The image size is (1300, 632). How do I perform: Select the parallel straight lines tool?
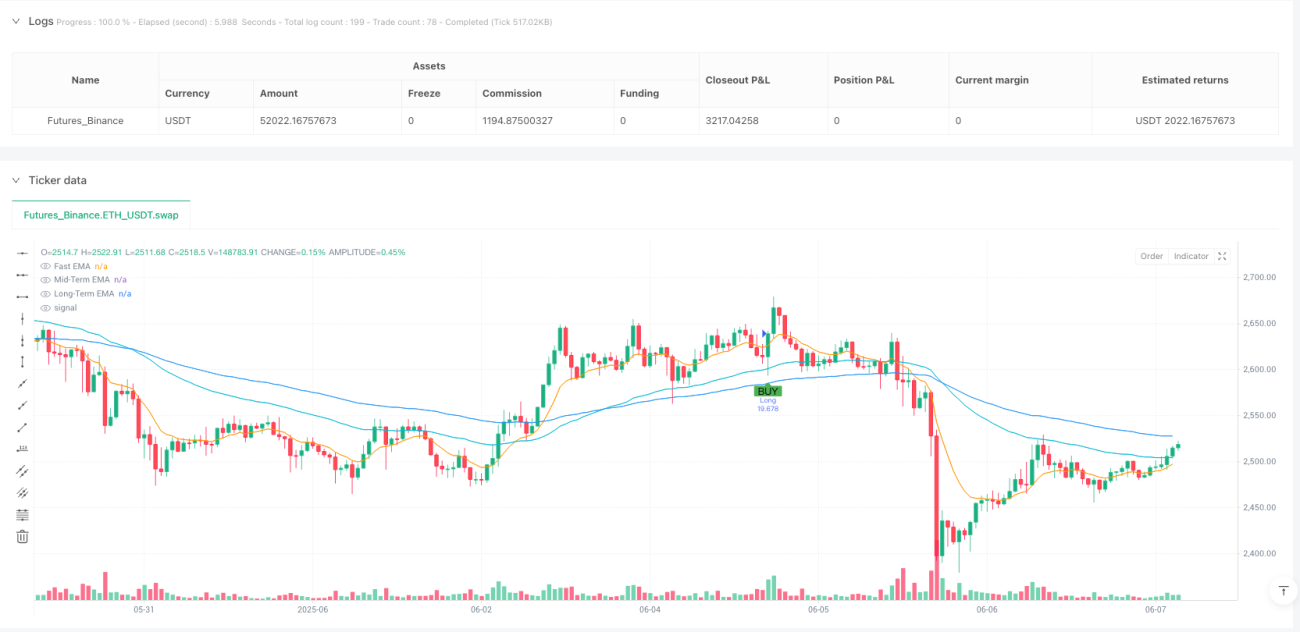click(23, 471)
